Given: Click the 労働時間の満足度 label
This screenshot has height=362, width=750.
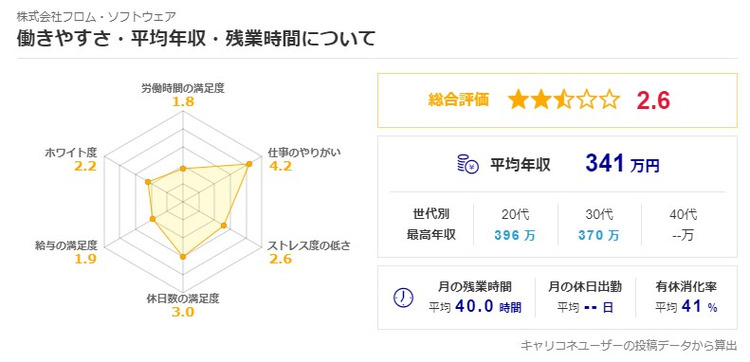Looking at the screenshot, I should 183,88.
